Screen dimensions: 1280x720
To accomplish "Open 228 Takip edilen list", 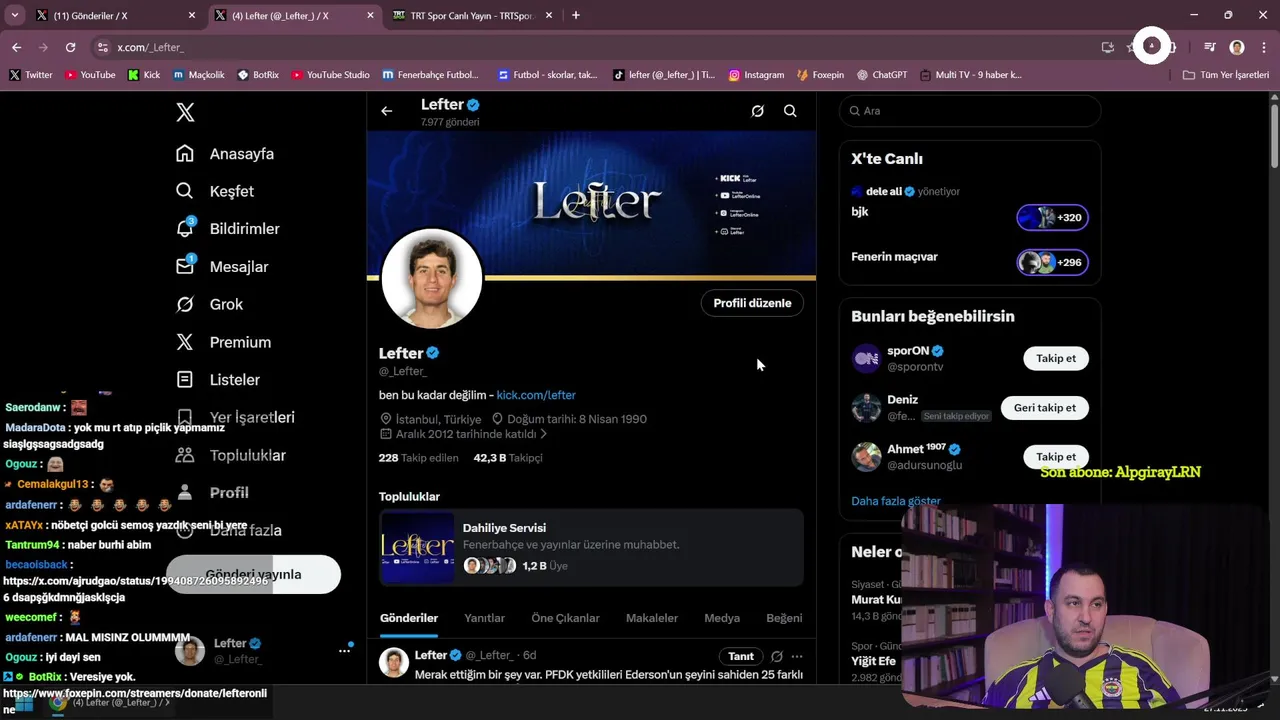I will click(x=418, y=458).
